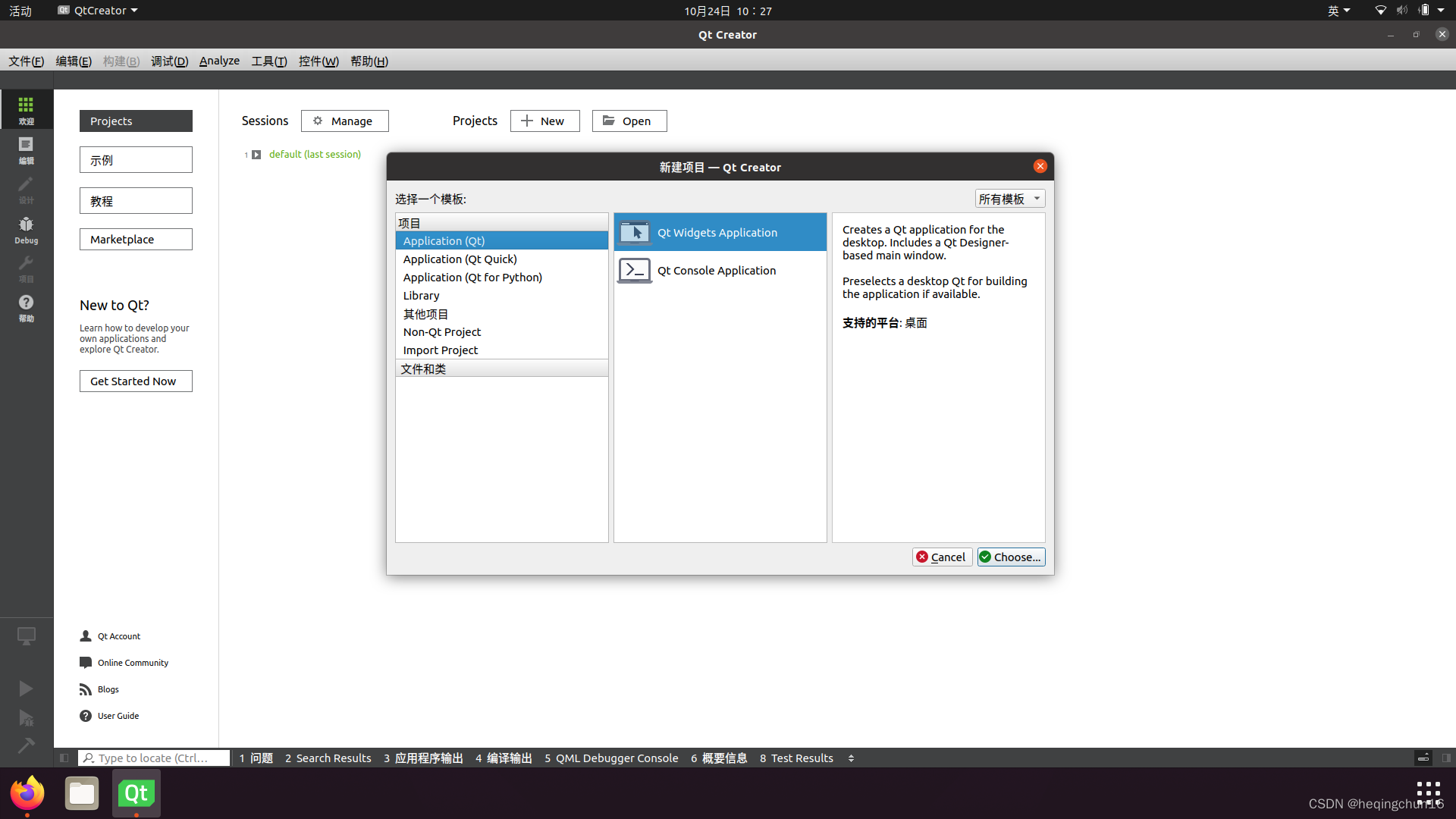Select Import Project category
The height and width of the screenshot is (819, 1456).
(501, 350)
